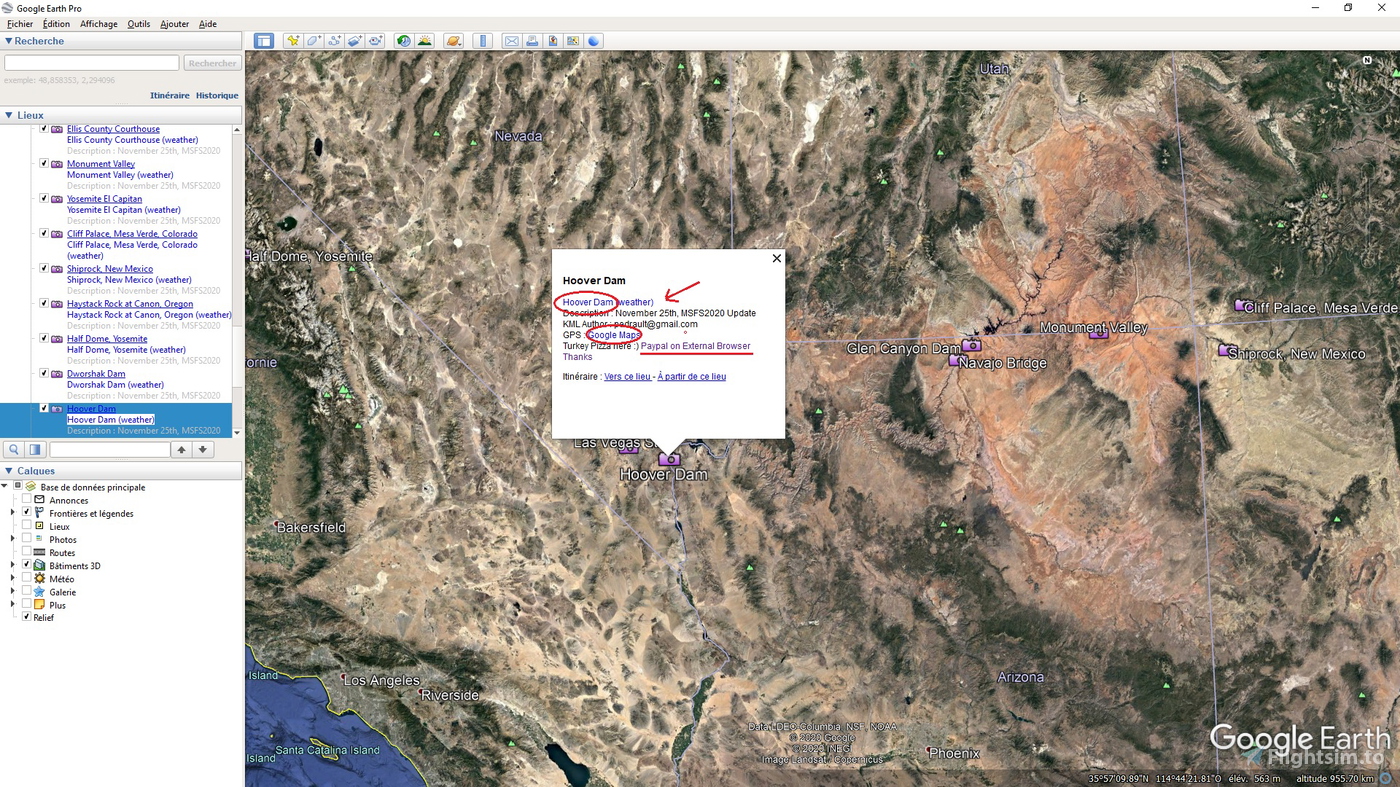Open the historical imagery clock tool
This screenshot has width=1400, height=787.
pyautogui.click(x=402, y=40)
